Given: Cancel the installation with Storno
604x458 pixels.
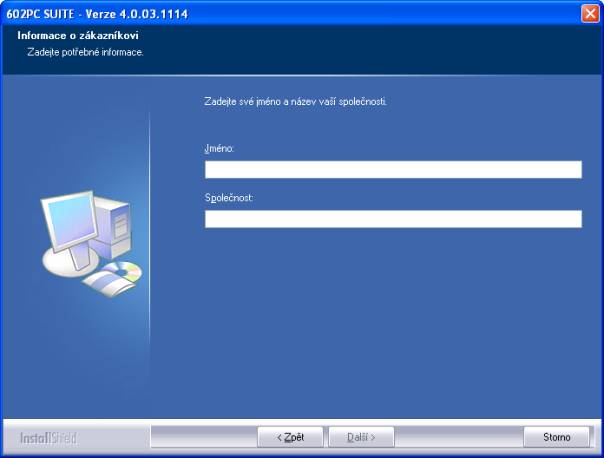Looking at the screenshot, I should pyautogui.click(x=556, y=437).
